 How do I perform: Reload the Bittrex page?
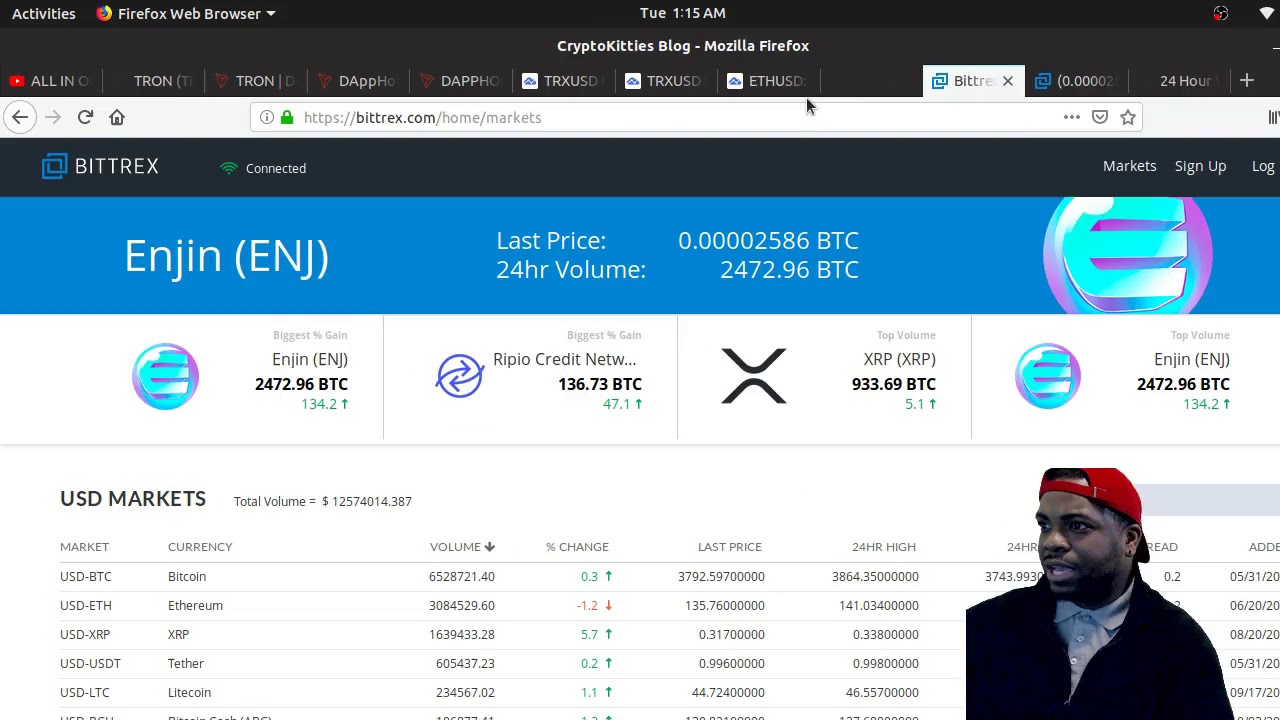coord(85,118)
